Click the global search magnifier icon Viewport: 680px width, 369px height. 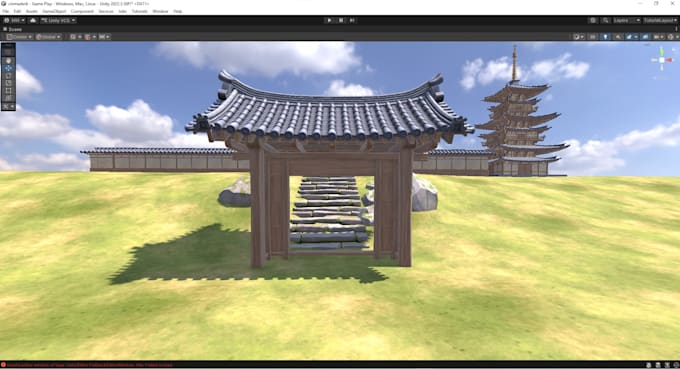605,20
